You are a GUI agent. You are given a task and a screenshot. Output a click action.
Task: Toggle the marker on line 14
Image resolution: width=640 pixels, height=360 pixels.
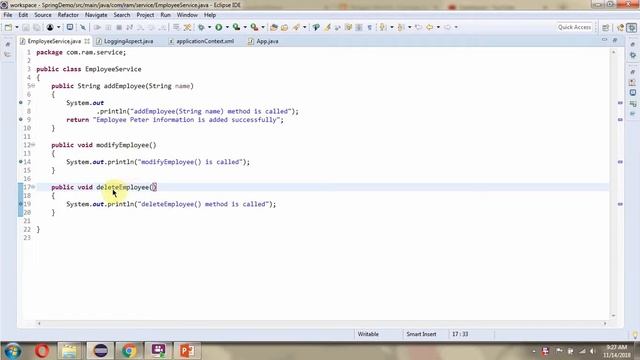click(x=20, y=162)
